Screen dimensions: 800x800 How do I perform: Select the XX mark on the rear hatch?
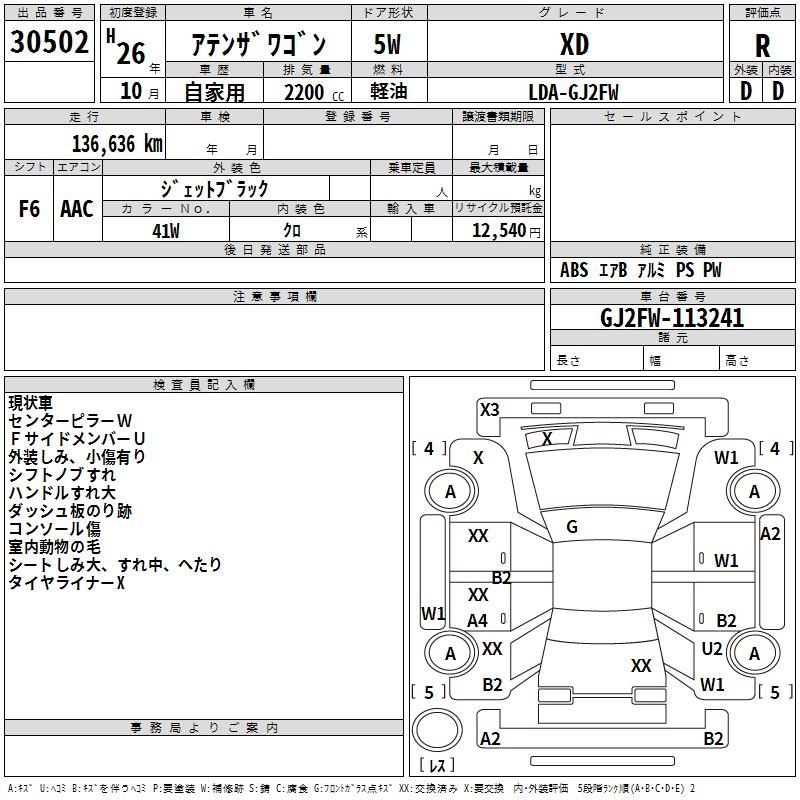(x=641, y=666)
